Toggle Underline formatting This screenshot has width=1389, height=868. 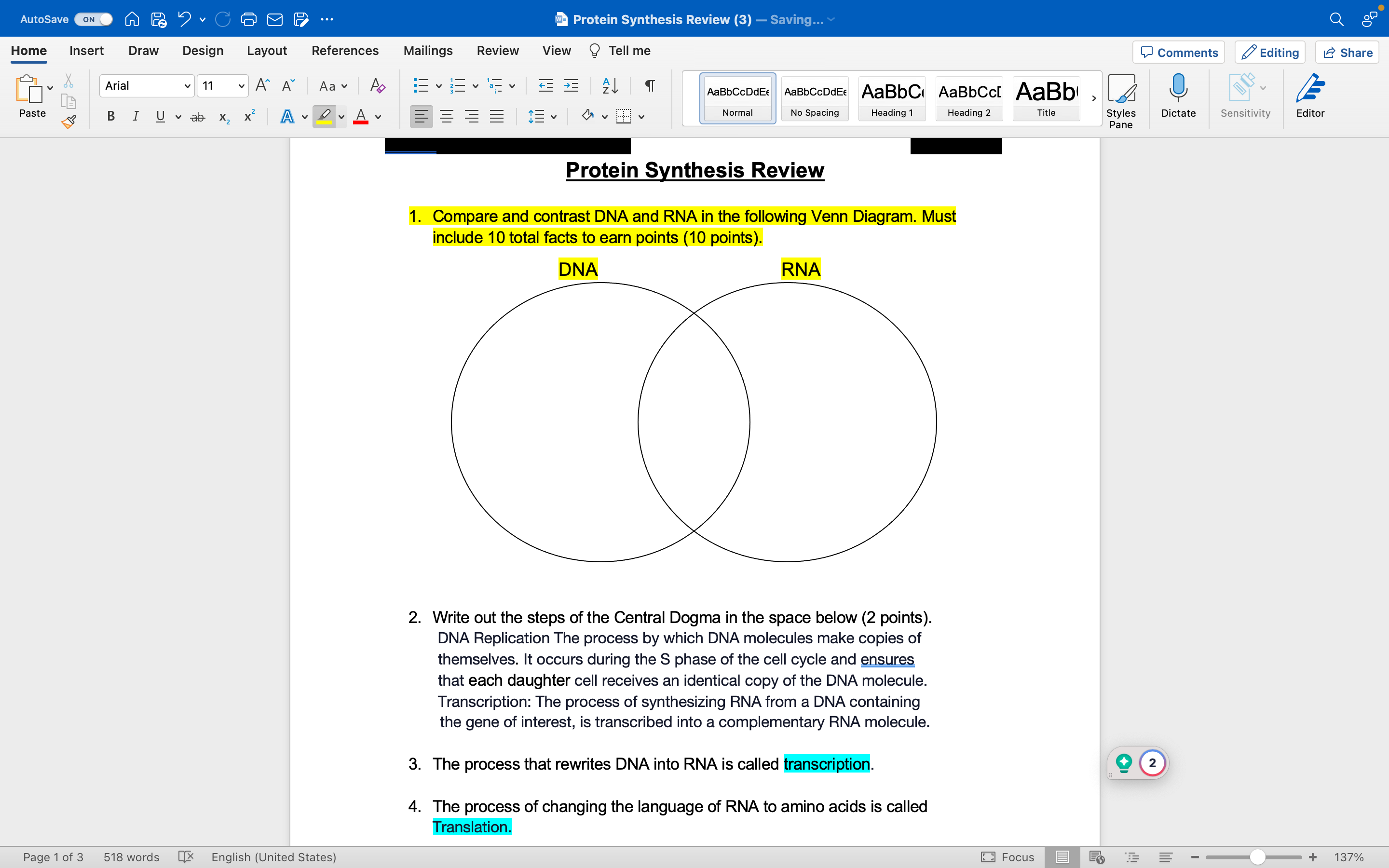click(160, 117)
